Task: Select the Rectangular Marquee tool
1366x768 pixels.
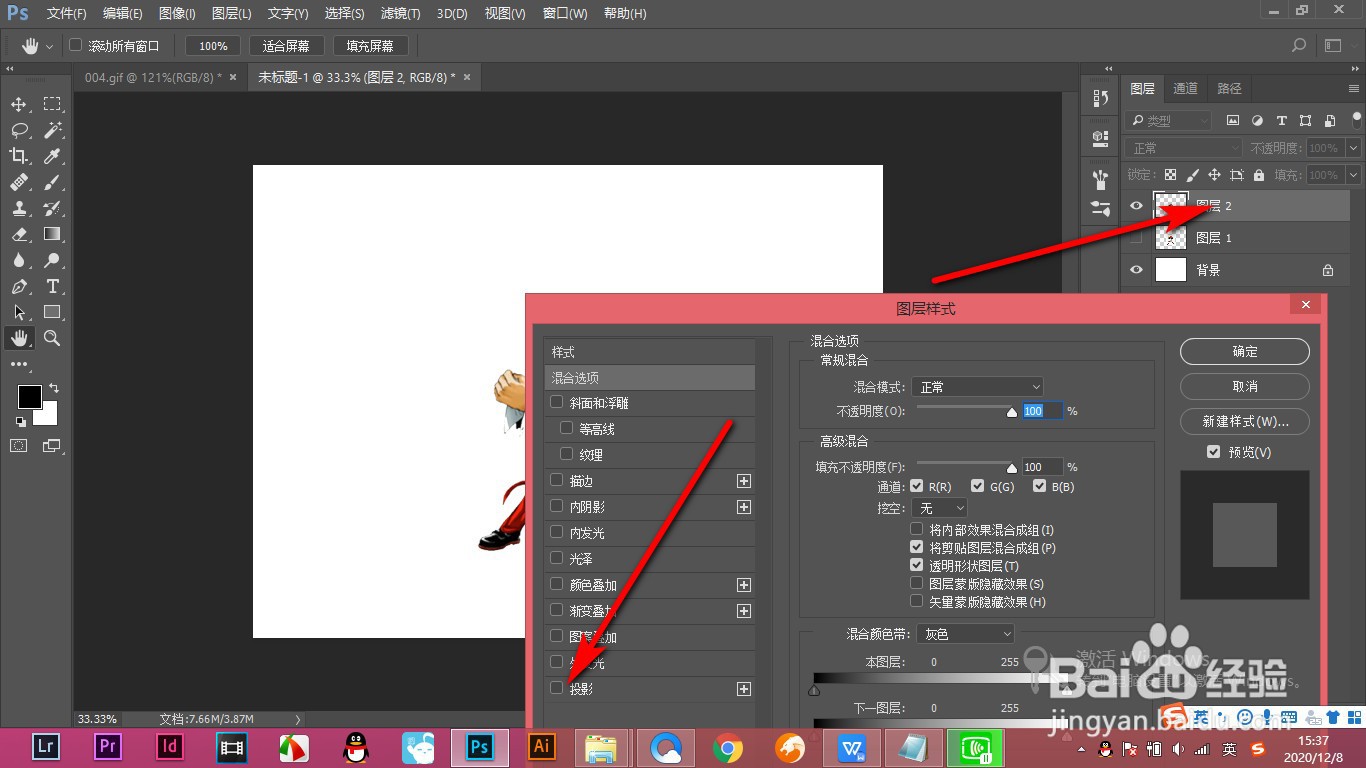Action: [52, 104]
